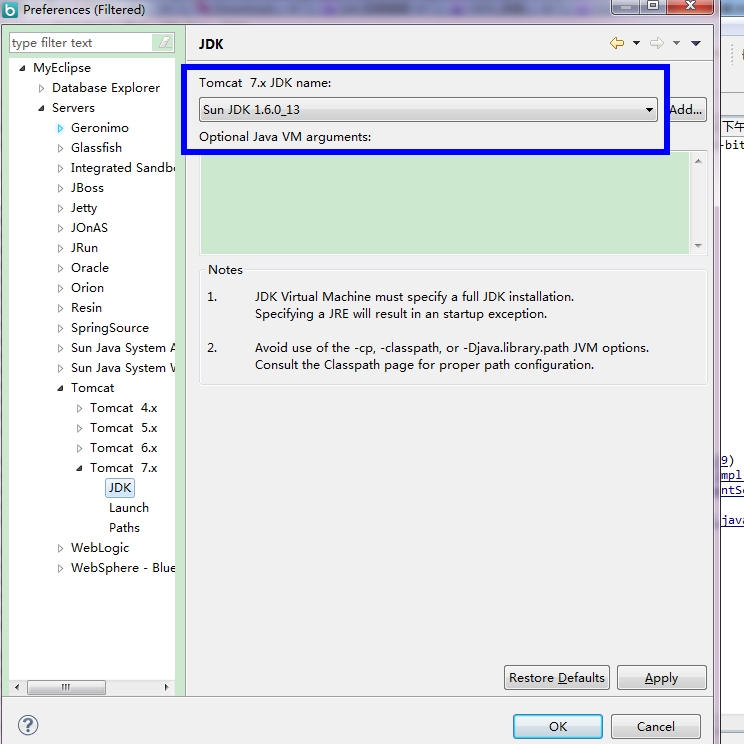Expand the Jetty server node

tap(60, 208)
